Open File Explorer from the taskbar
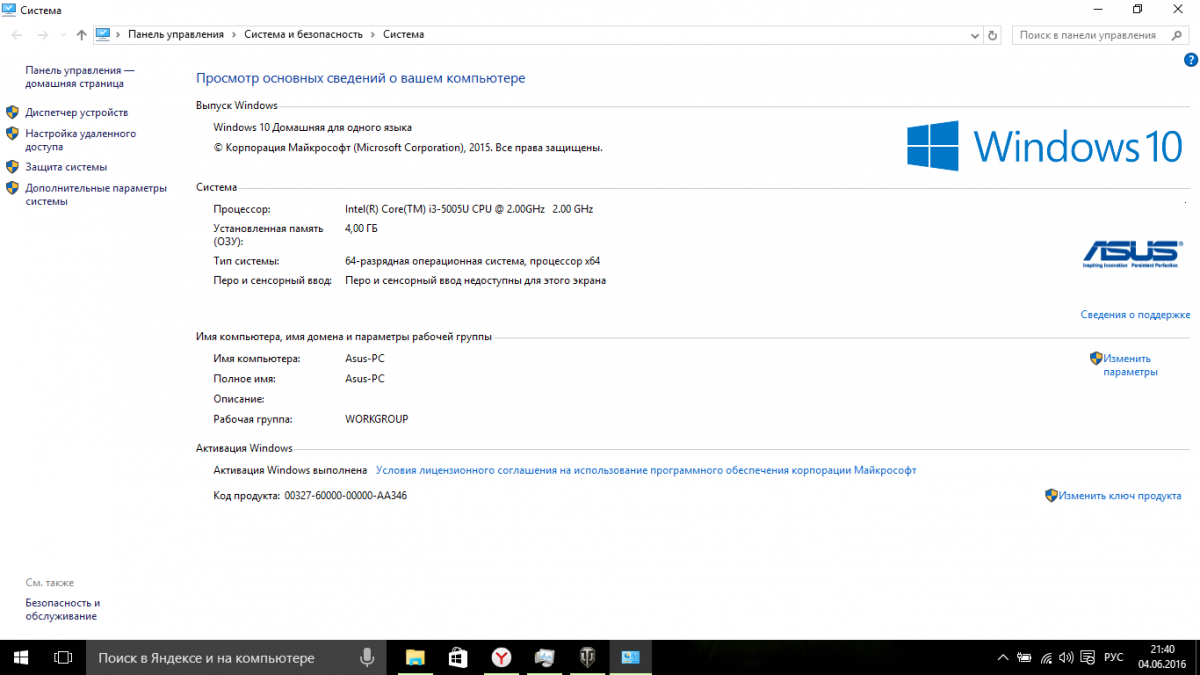 [415, 657]
